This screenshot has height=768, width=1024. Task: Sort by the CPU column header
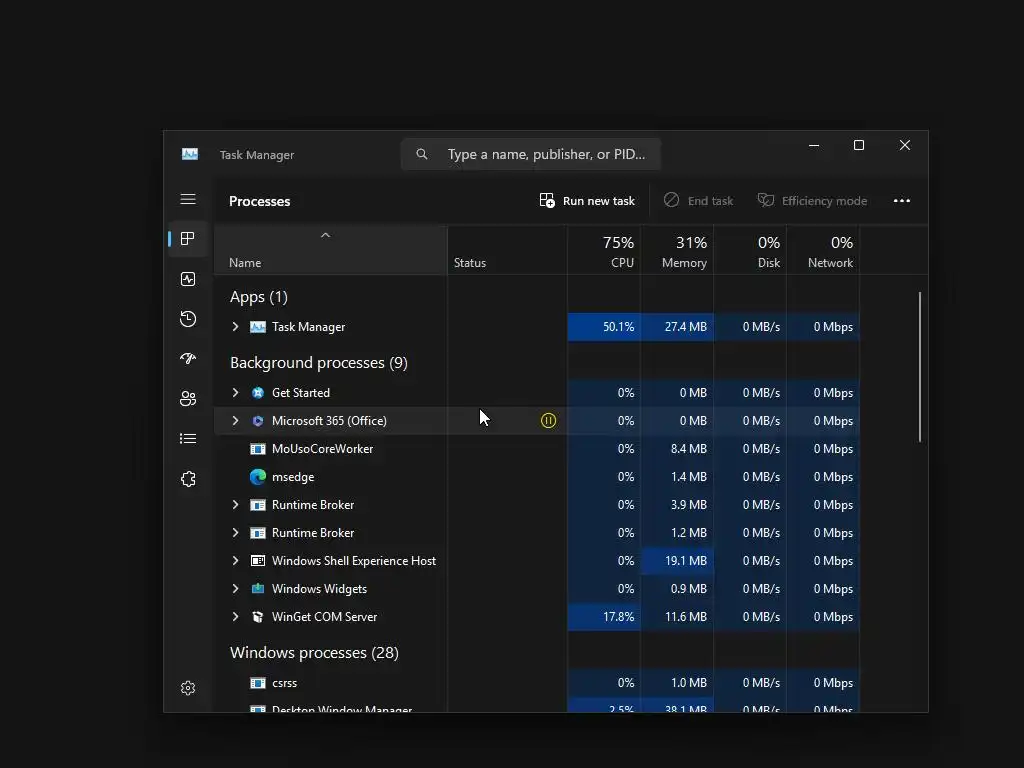coord(604,250)
